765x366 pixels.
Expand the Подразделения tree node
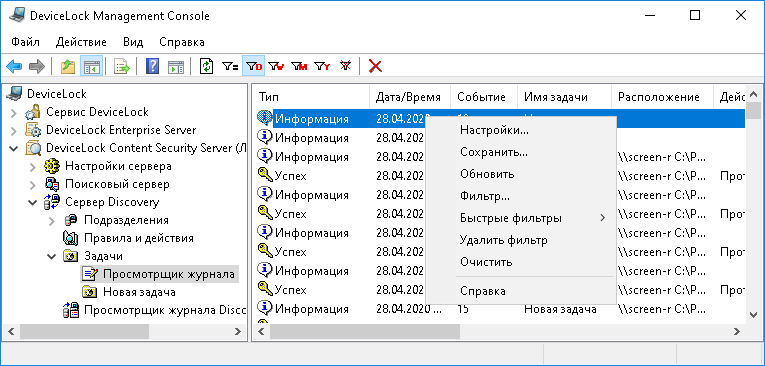pos(52,221)
